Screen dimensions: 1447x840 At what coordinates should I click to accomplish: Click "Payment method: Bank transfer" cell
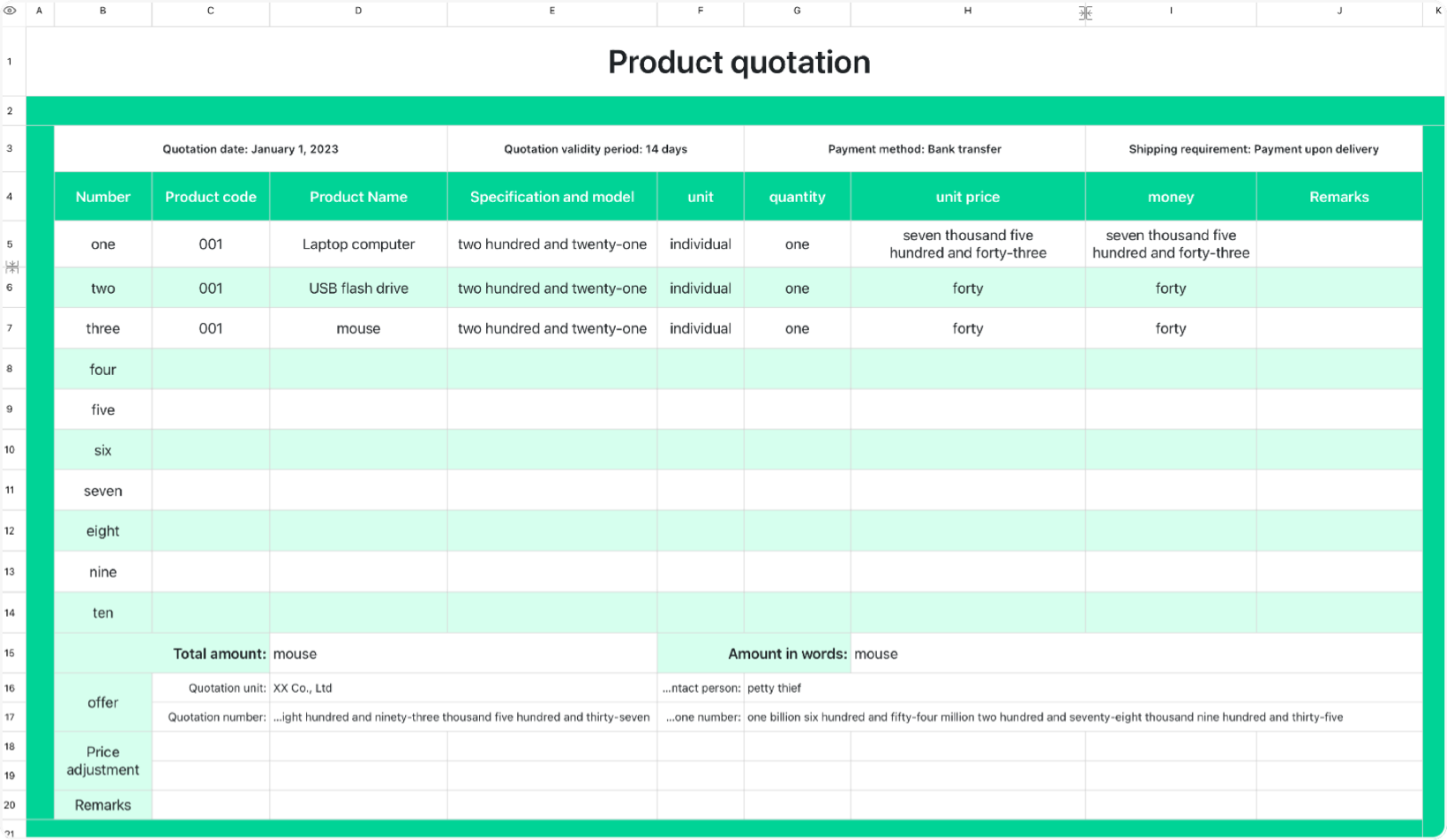[915, 149]
